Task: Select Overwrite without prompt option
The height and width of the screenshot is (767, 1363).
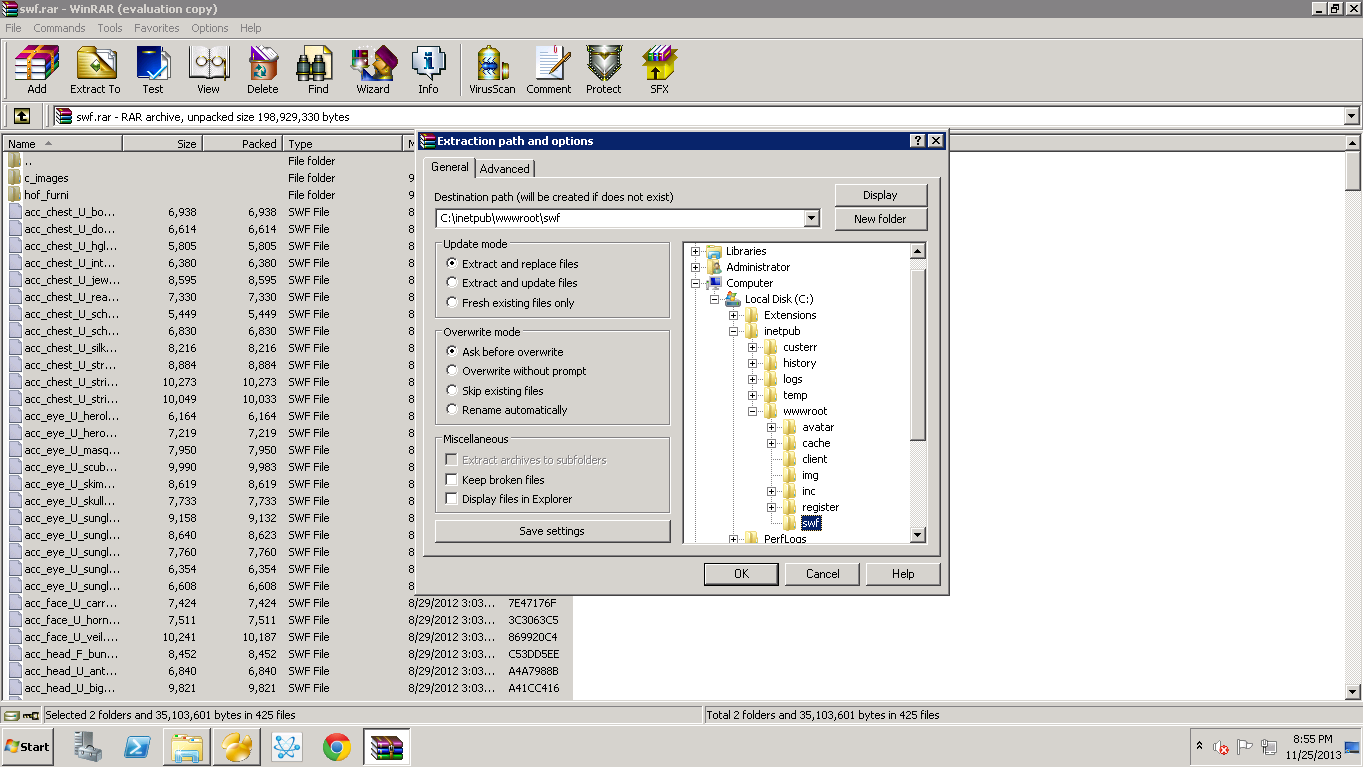Action: [452, 371]
